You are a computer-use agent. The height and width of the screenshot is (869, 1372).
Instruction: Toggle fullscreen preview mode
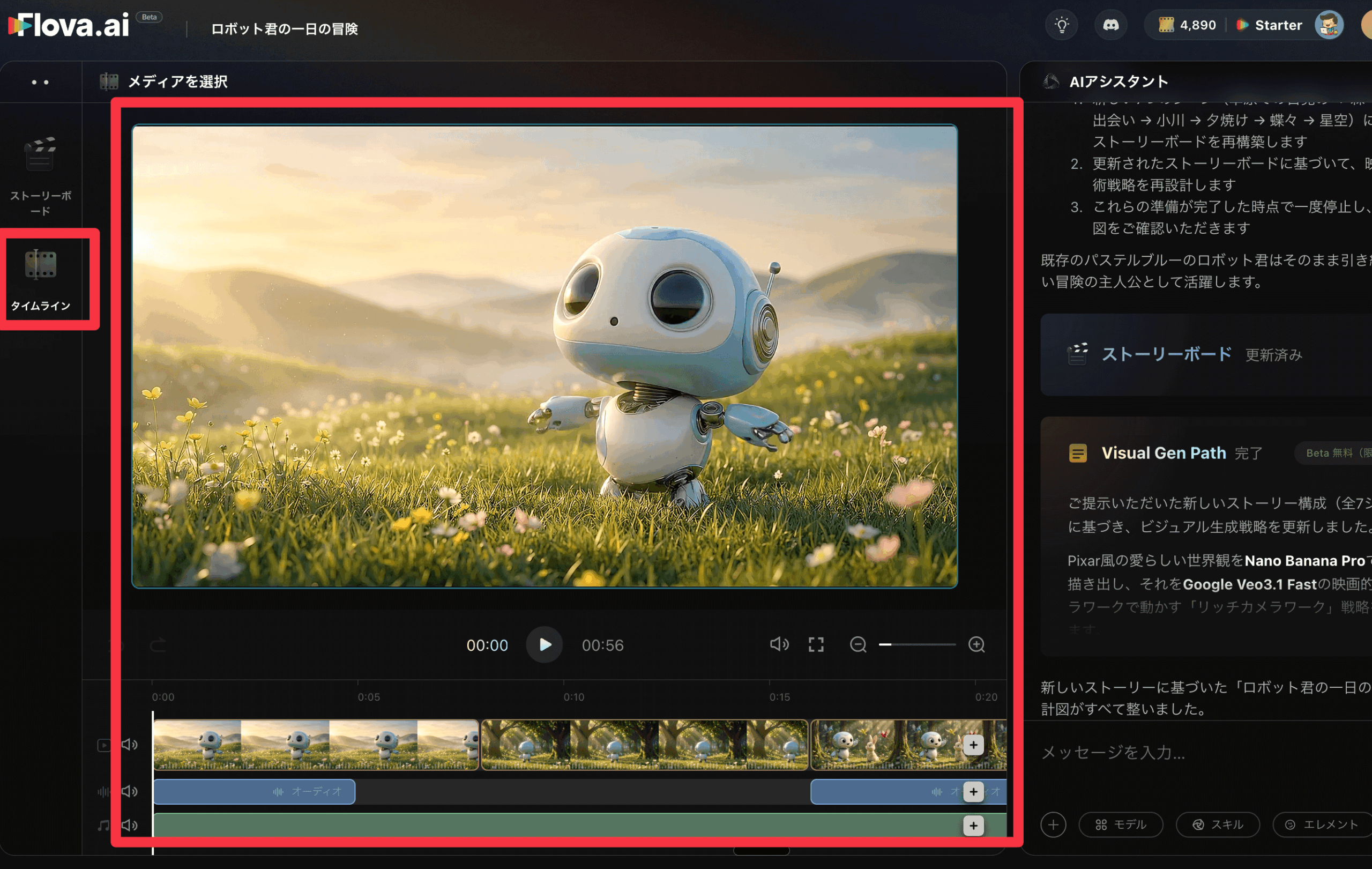[x=816, y=644]
